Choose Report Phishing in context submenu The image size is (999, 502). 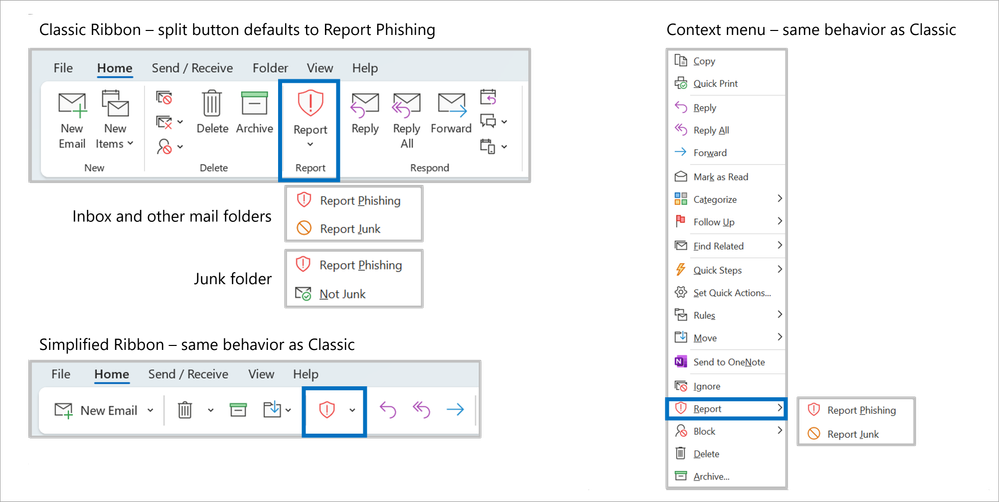(856, 410)
